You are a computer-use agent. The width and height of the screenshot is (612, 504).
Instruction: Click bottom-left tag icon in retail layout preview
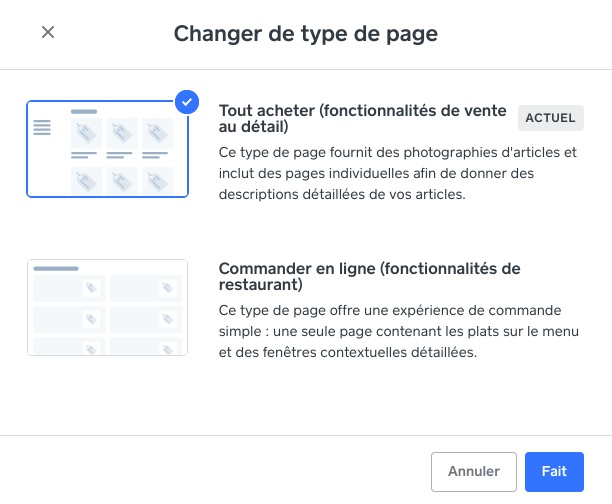[x=86, y=181]
